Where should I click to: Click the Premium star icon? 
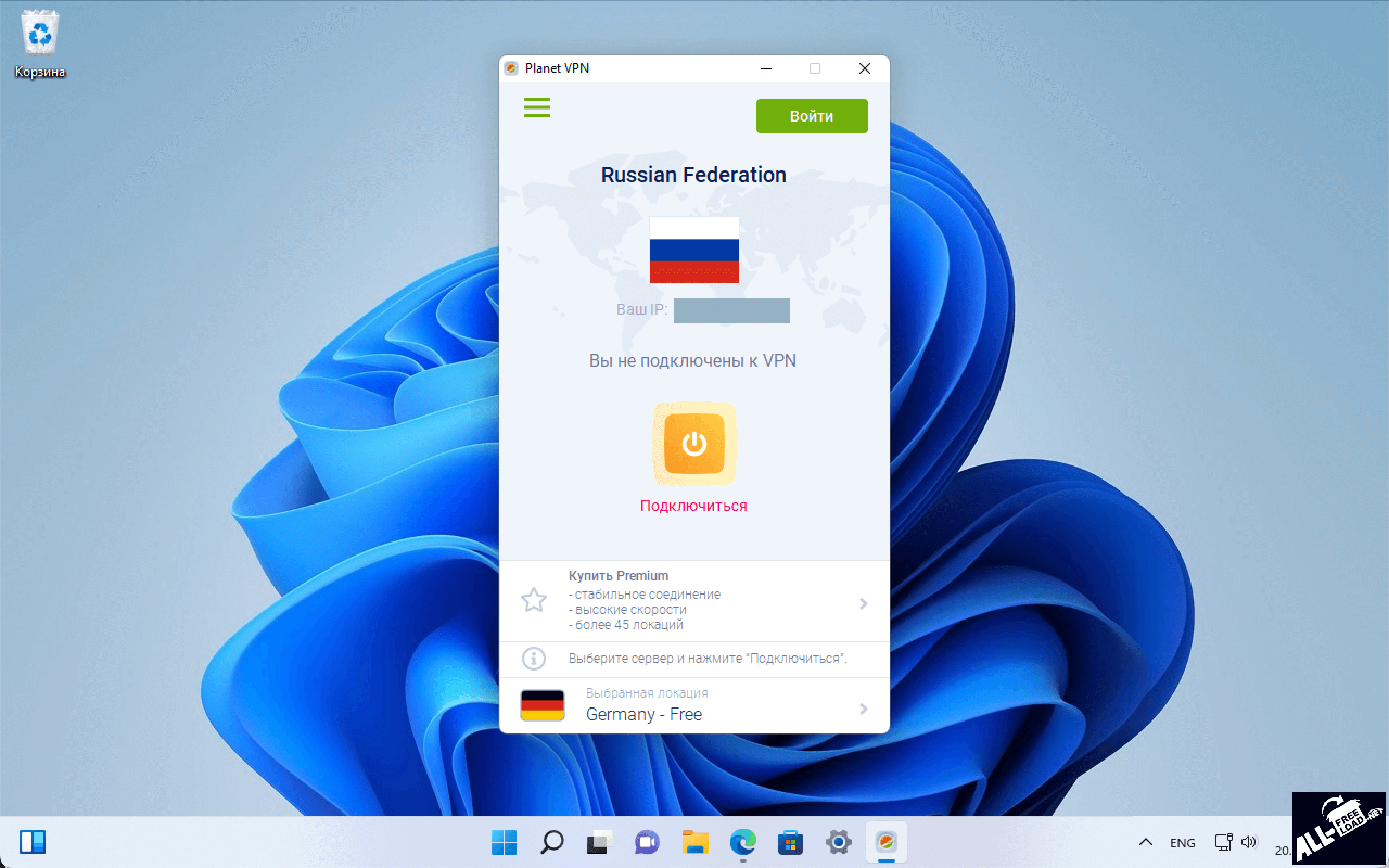coord(533,600)
